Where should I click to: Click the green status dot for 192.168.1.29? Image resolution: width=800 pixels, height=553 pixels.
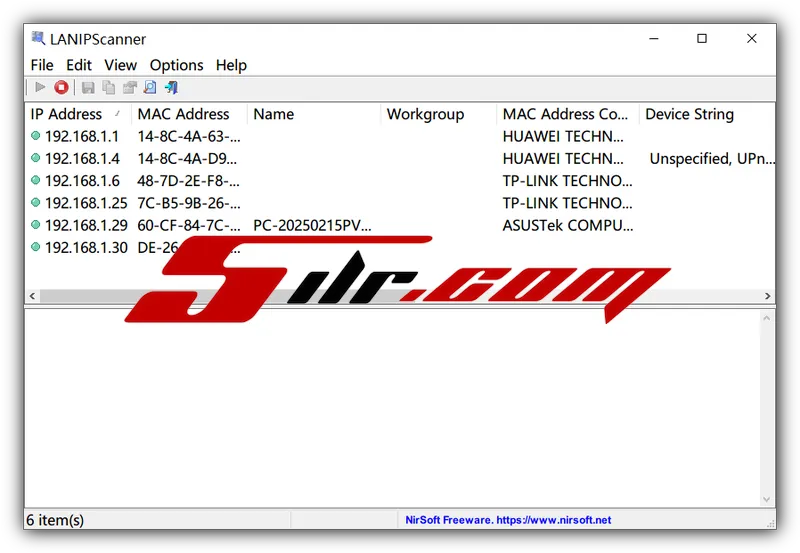[x=35, y=224]
